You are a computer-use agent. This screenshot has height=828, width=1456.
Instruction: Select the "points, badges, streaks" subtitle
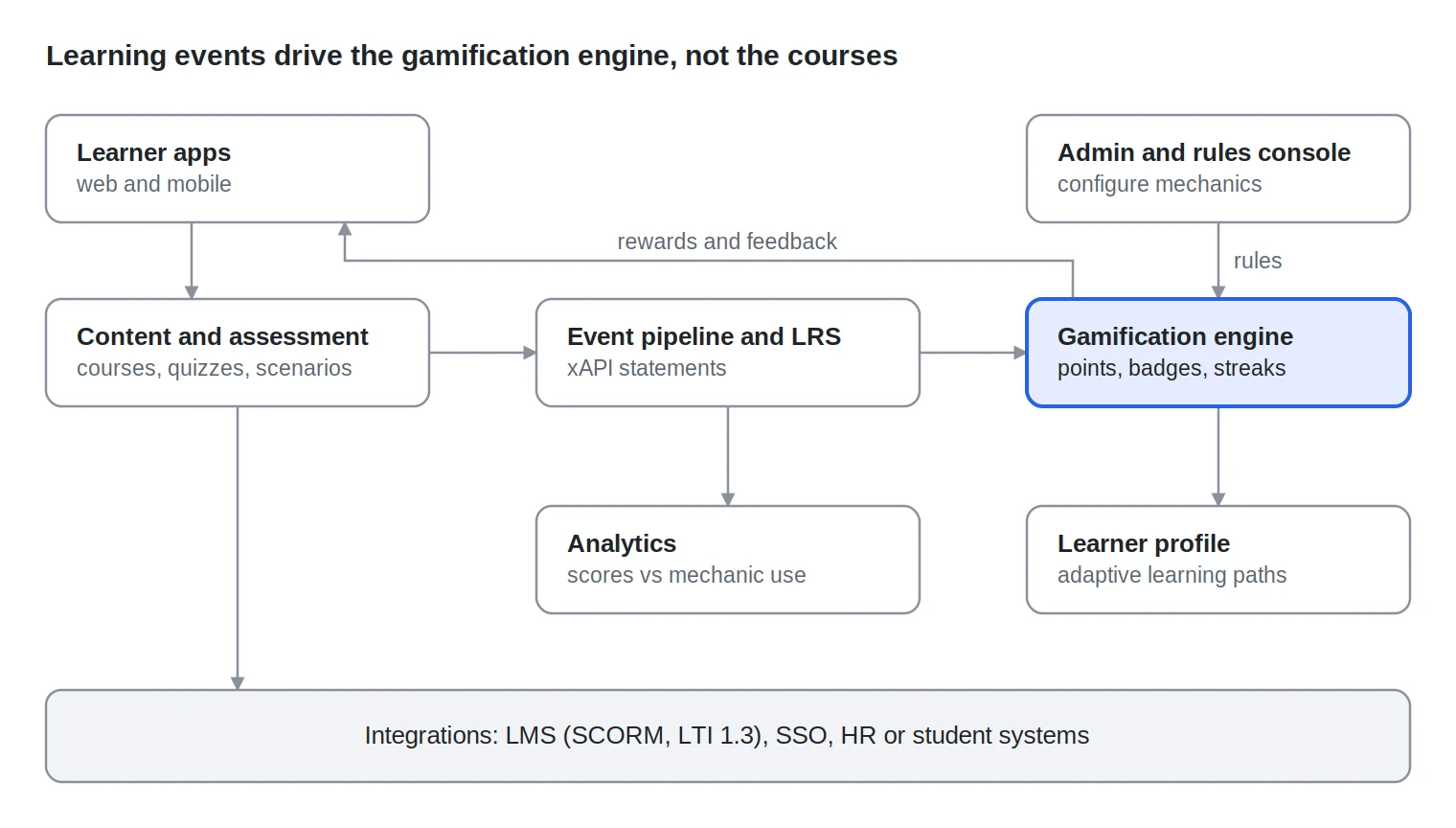click(1172, 368)
